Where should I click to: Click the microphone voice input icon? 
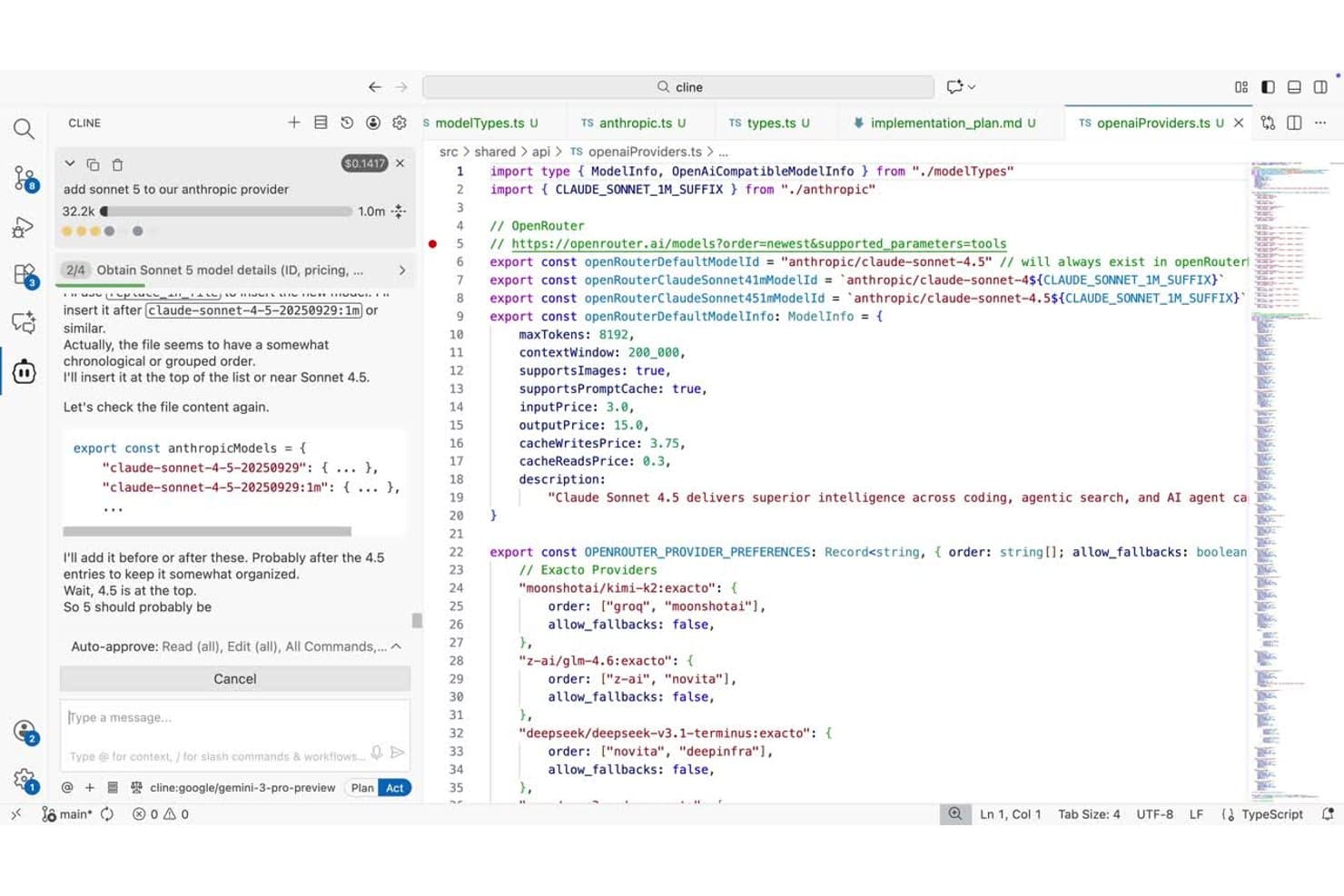click(376, 753)
